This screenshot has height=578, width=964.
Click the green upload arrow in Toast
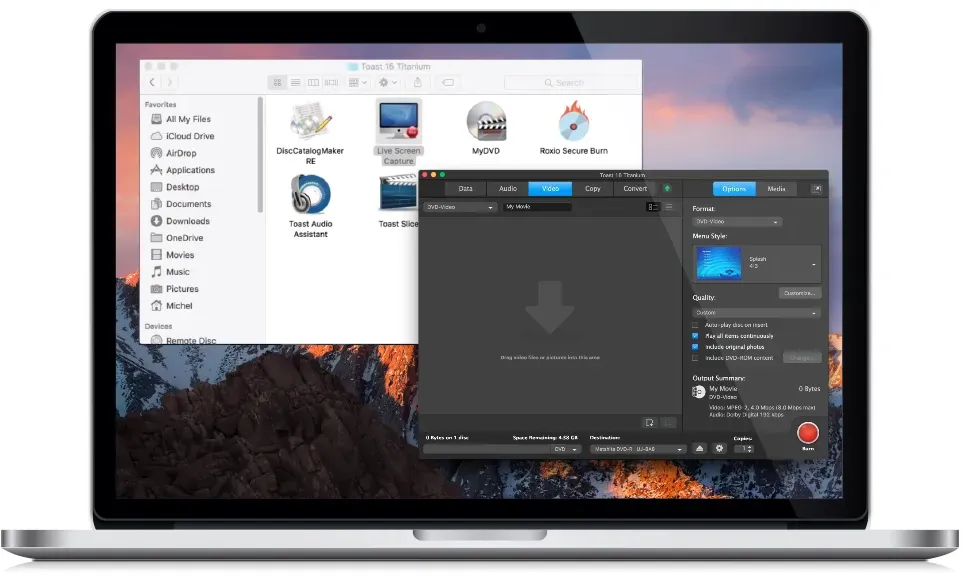(x=667, y=189)
